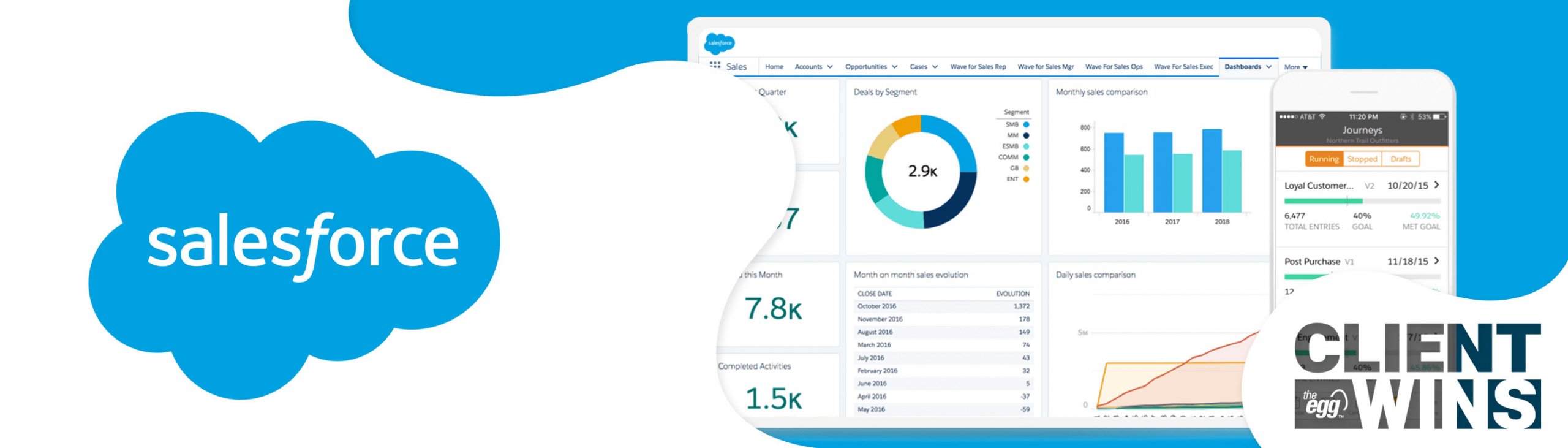The height and width of the screenshot is (448, 1568).
Task: Click the large Salesforce cloud logo
Action: [295, 255]
